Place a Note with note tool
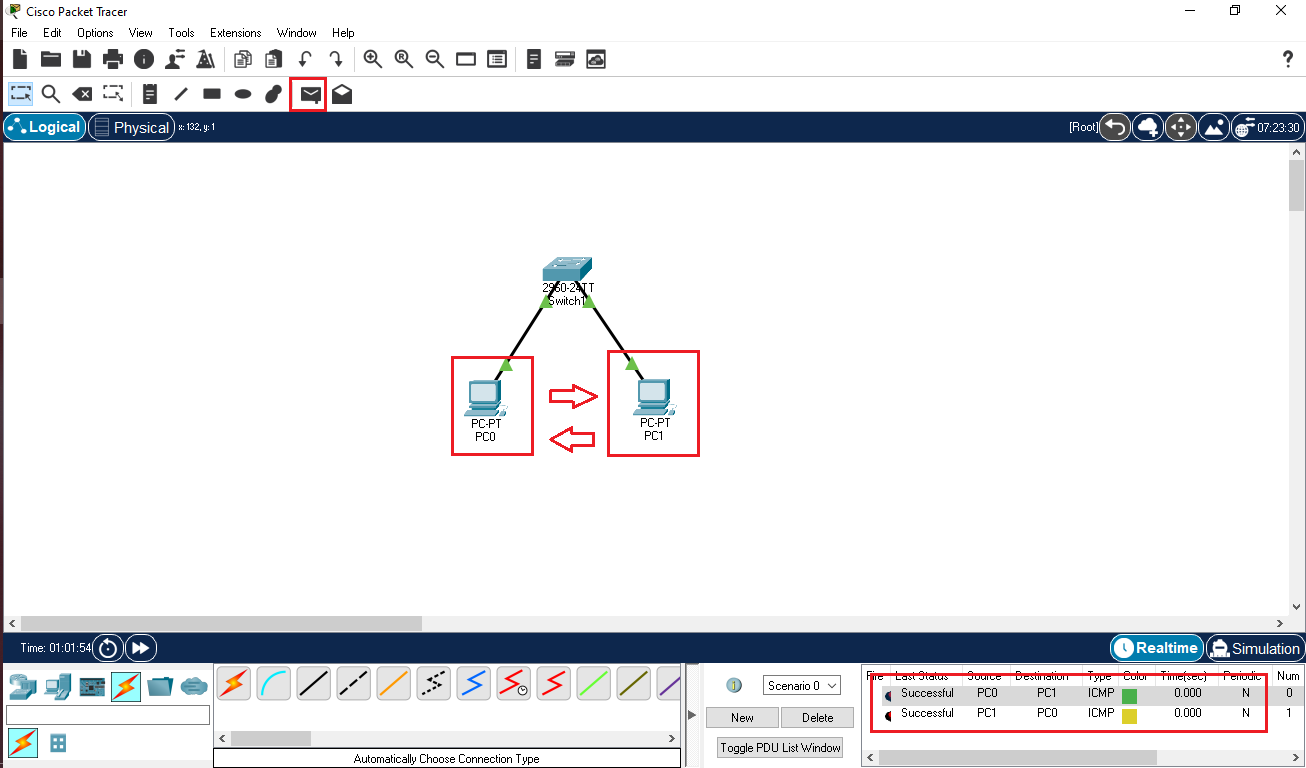1306x768 pixels. tap(150, 94)
